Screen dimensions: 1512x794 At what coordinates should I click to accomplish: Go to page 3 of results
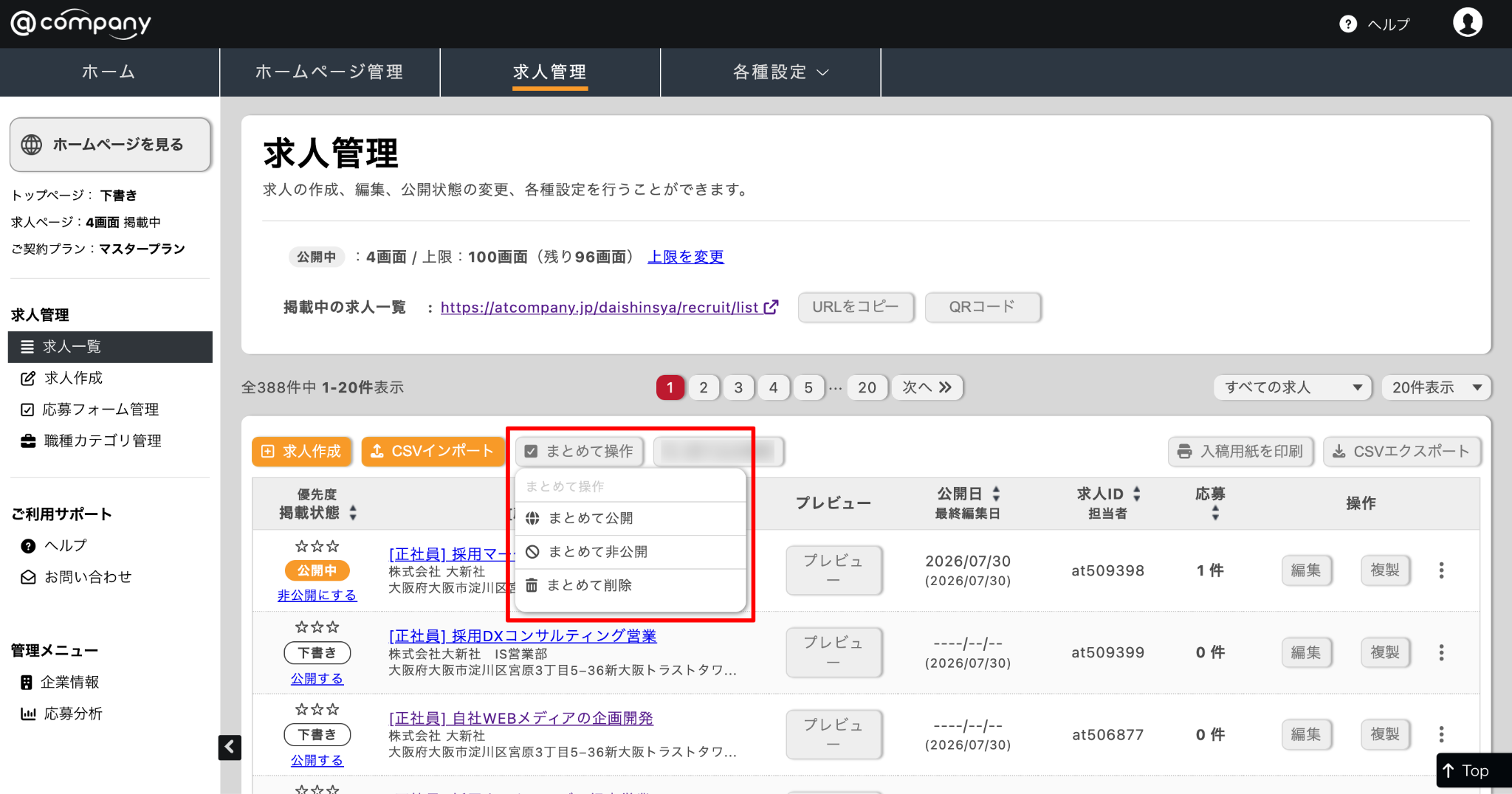pyautogui.click(x=738, y=387)
